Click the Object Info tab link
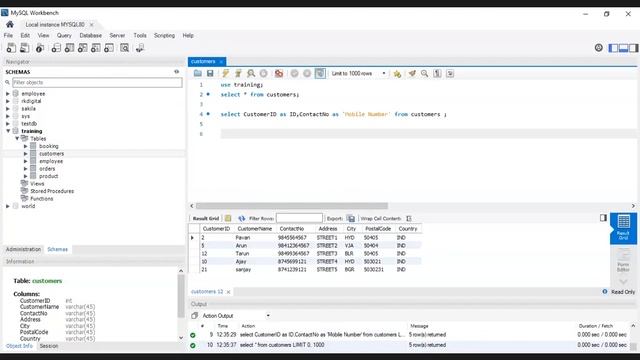Viewport: 640px width, 360px height. click(19, 346)
